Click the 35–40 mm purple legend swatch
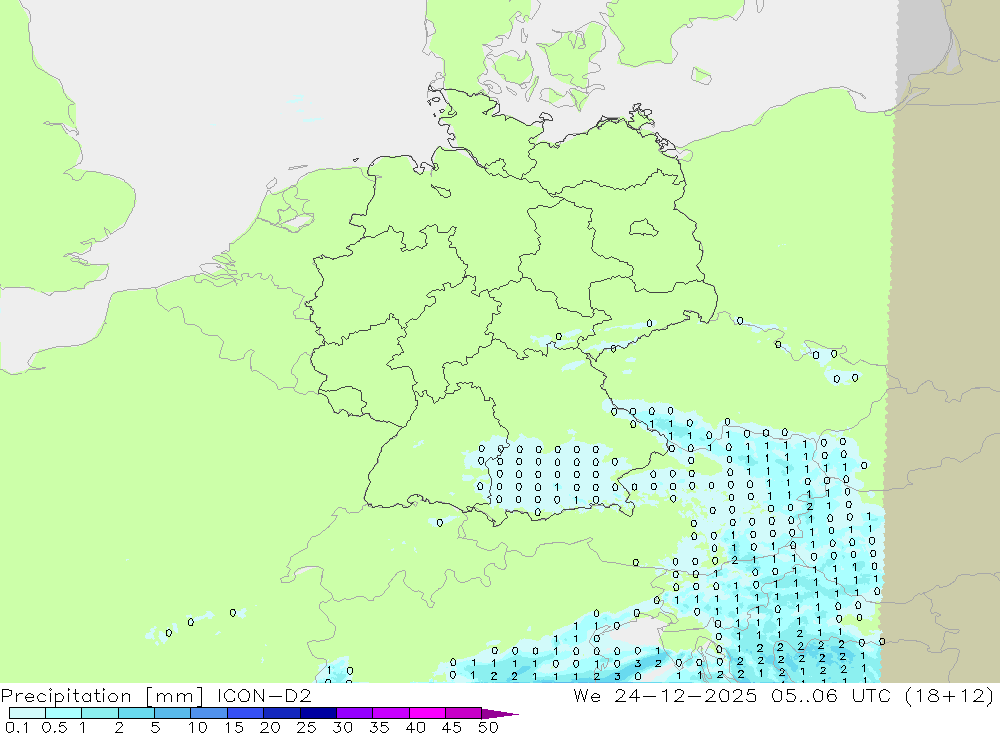Viewport: 1000px width, 733px height. coord(391,713)
